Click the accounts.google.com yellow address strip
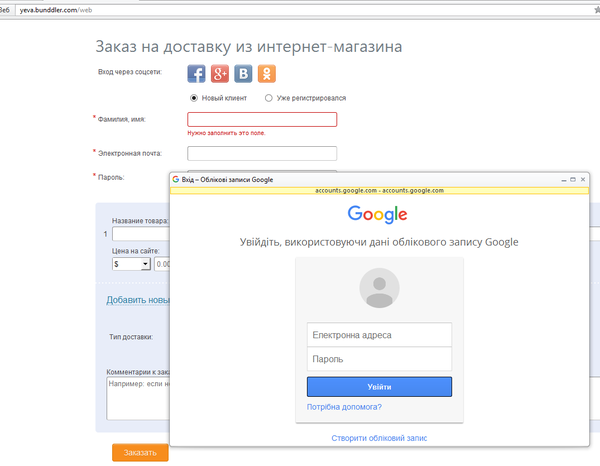Viewport: 600px width, 466px height. coord(379,191)
